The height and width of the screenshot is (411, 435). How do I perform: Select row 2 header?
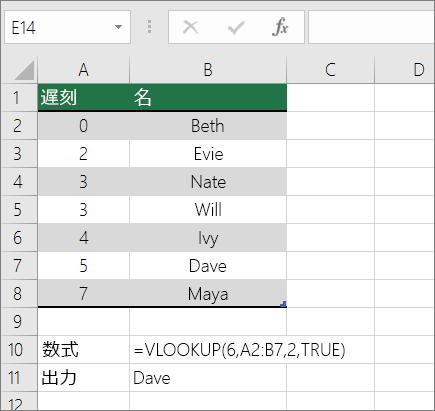[x=19, y=126]
